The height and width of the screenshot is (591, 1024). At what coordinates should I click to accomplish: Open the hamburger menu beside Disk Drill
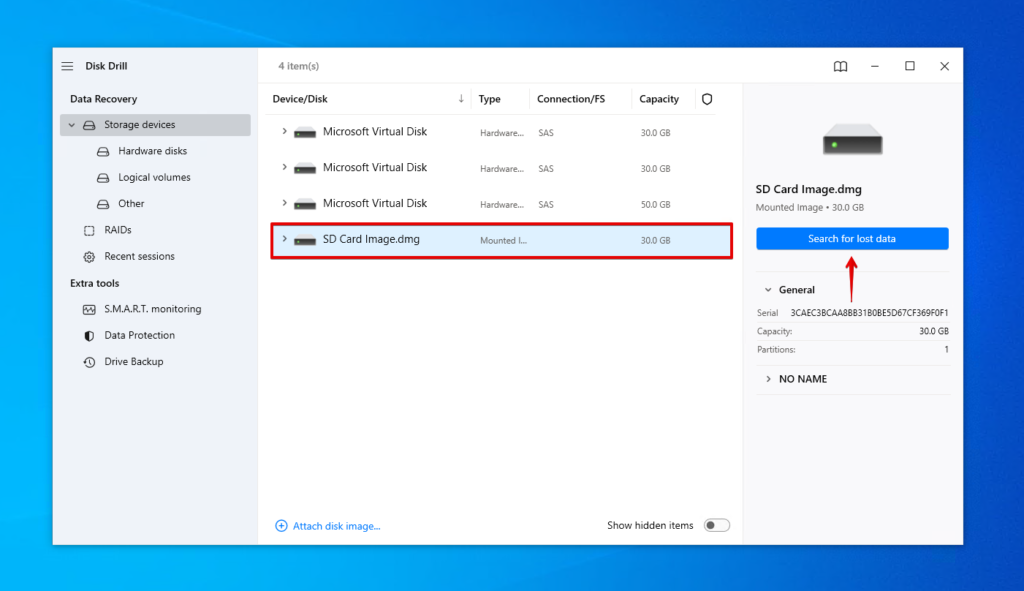point(67,65)
